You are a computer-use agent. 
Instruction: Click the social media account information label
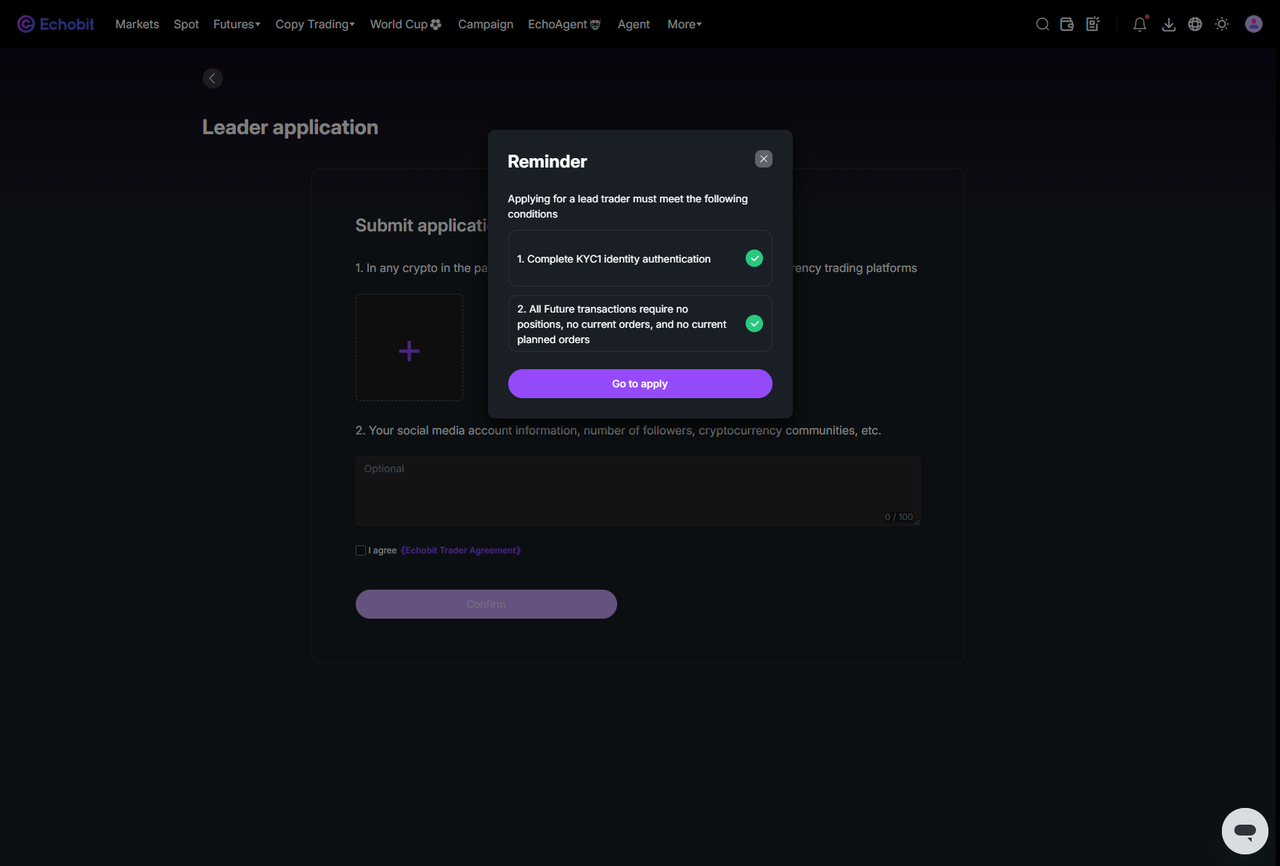click(618, 430)
